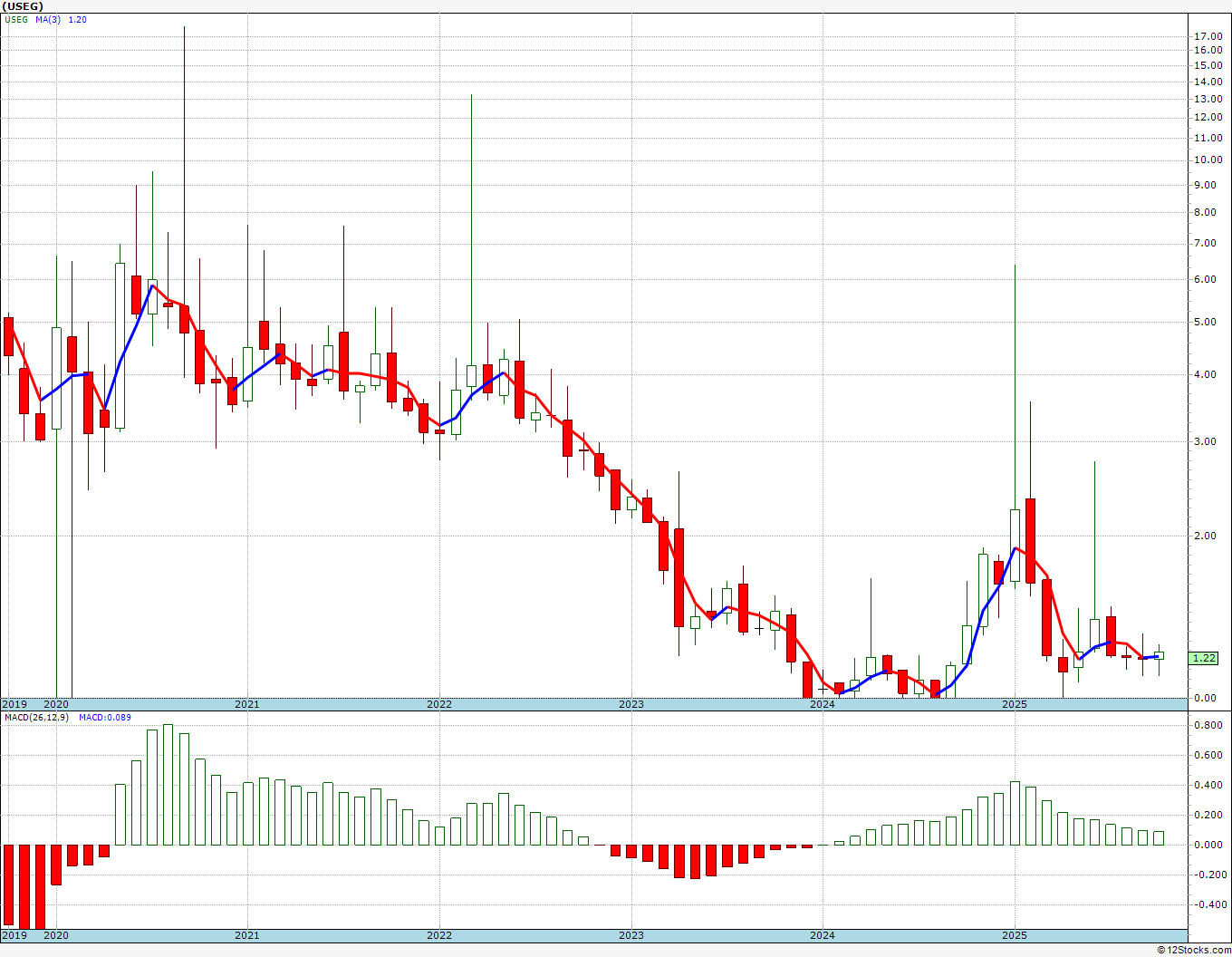This screenshot has height=957, width=1232.
Task: Click 2021 on the MACD panel time axis
Action: [247, 935]
